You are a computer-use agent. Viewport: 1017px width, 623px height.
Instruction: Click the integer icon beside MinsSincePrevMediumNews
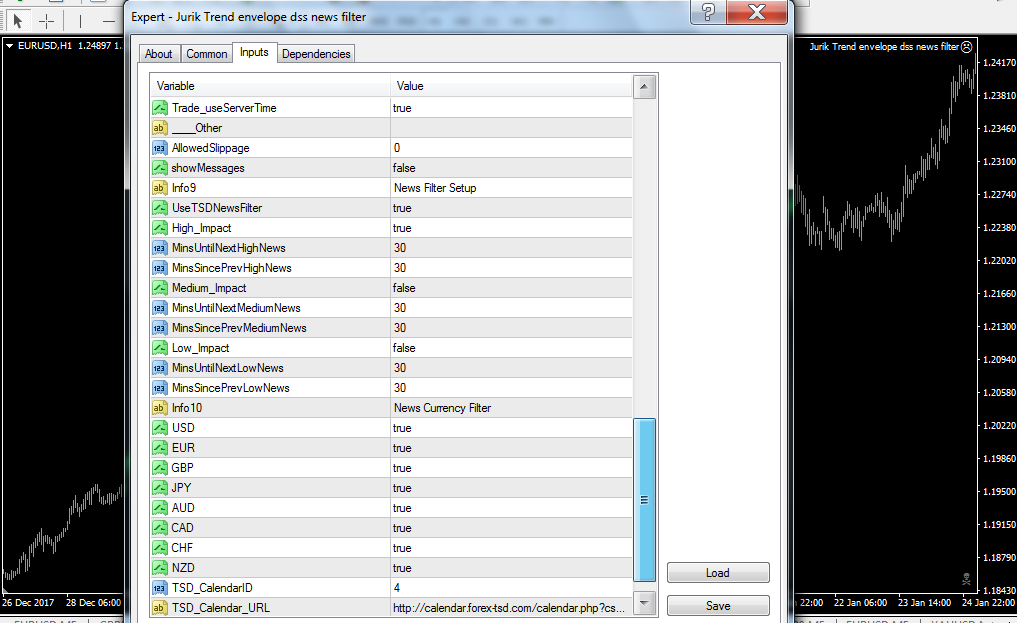pyautogui.click(x=160, y=328)
